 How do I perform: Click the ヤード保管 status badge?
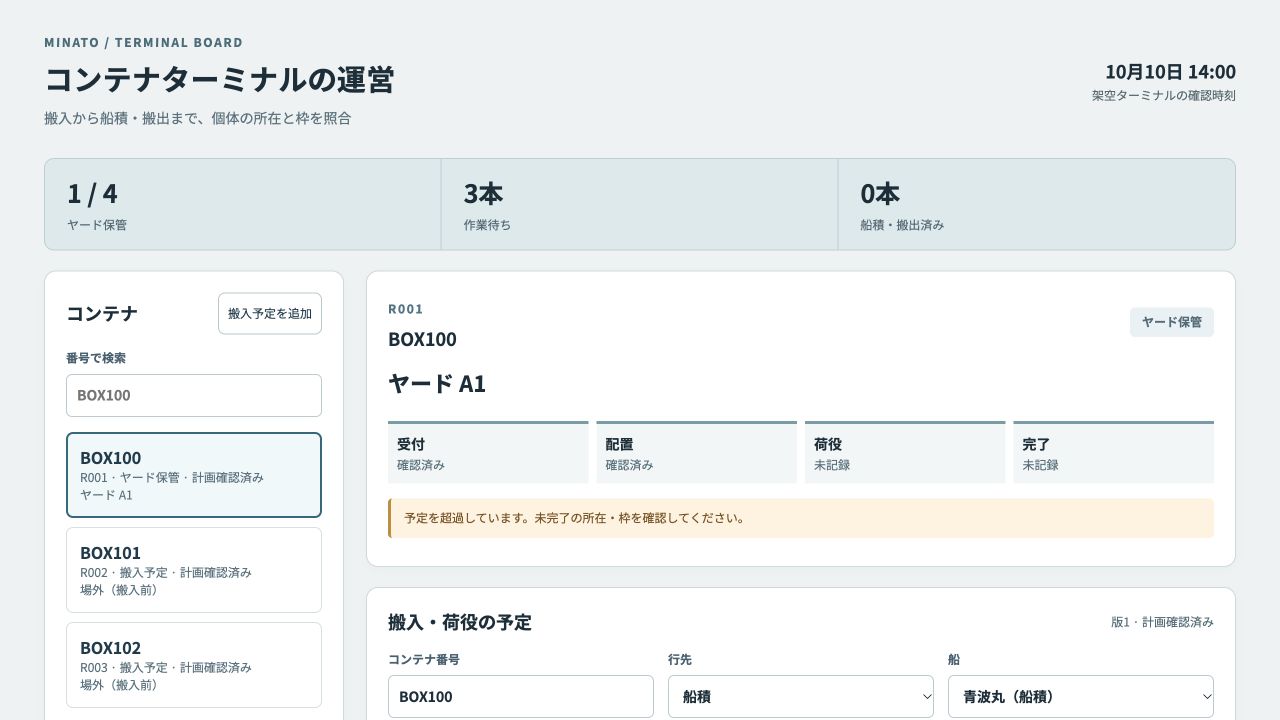(x=1172, y=322)
